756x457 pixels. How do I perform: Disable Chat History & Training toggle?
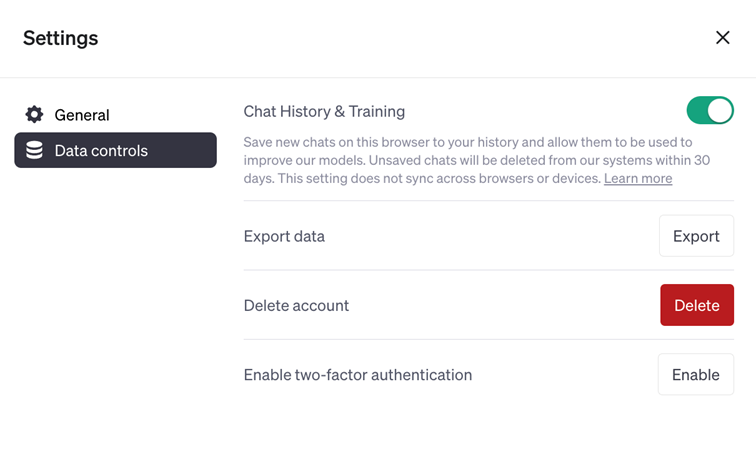click(x=710, y=110)
